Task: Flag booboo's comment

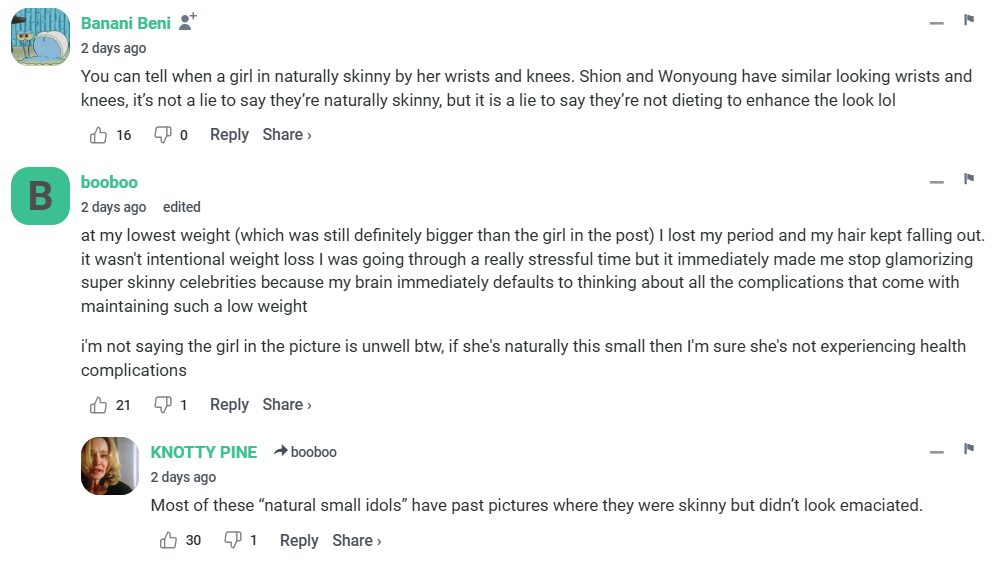Action: pyautogui.click(x=968, y=180)
